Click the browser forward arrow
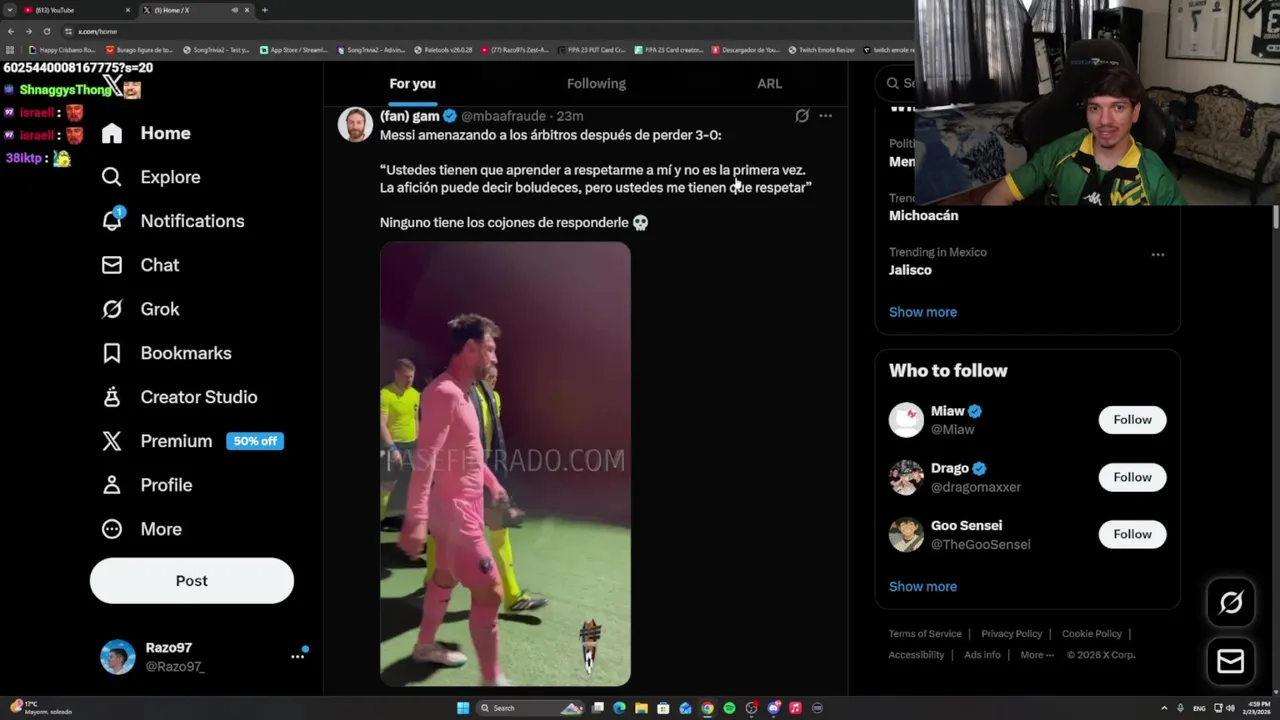This screenshot has height=720, width=1280. click(x=28, y=31)
